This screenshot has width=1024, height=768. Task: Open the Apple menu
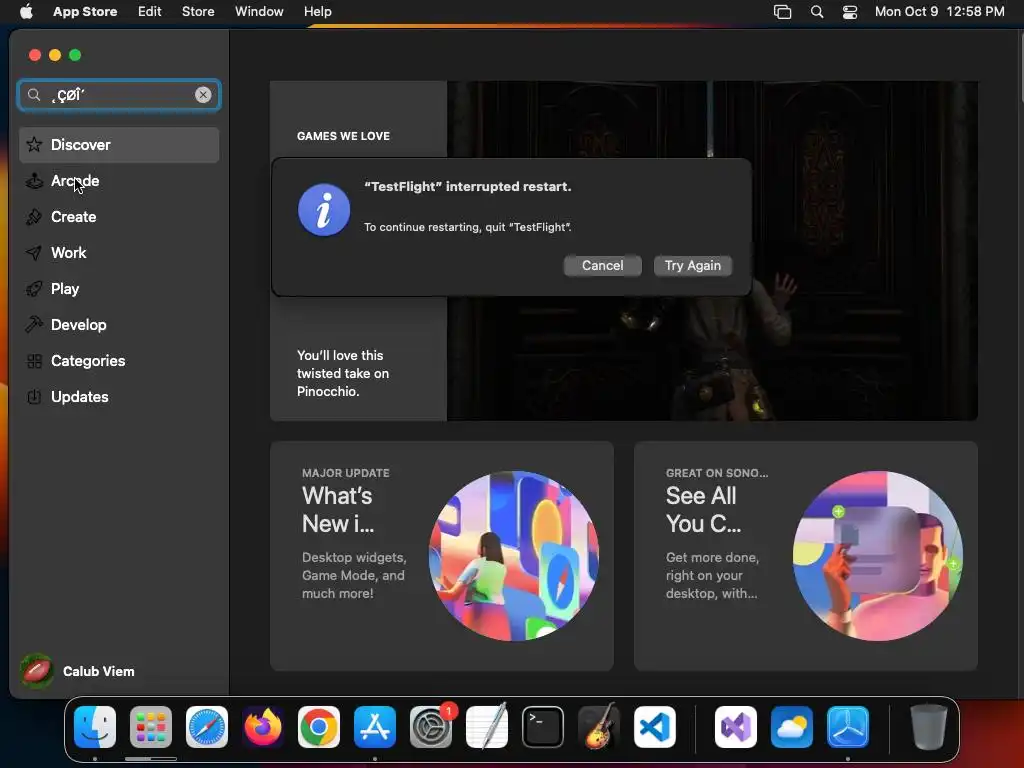pyautogui.click(x=26, y=12)
